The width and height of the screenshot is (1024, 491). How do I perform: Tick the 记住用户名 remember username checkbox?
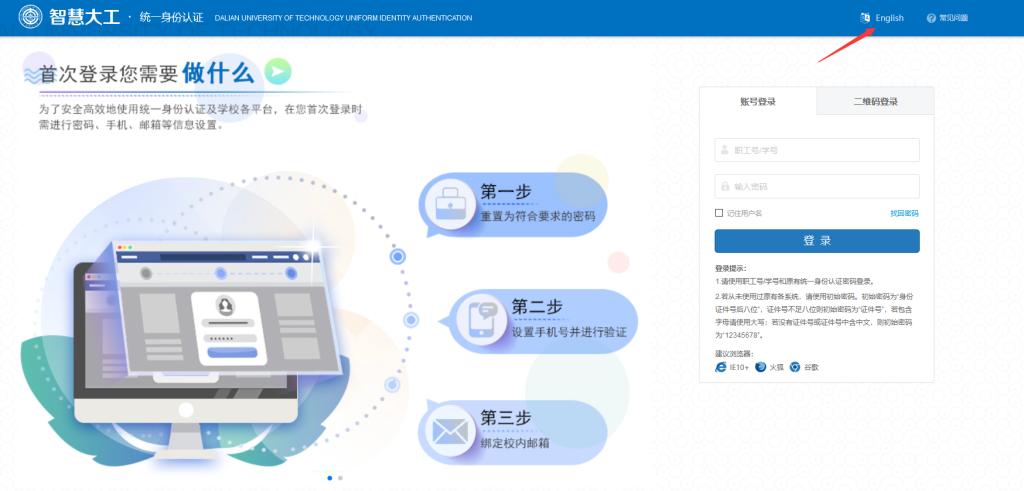point(719,213)
